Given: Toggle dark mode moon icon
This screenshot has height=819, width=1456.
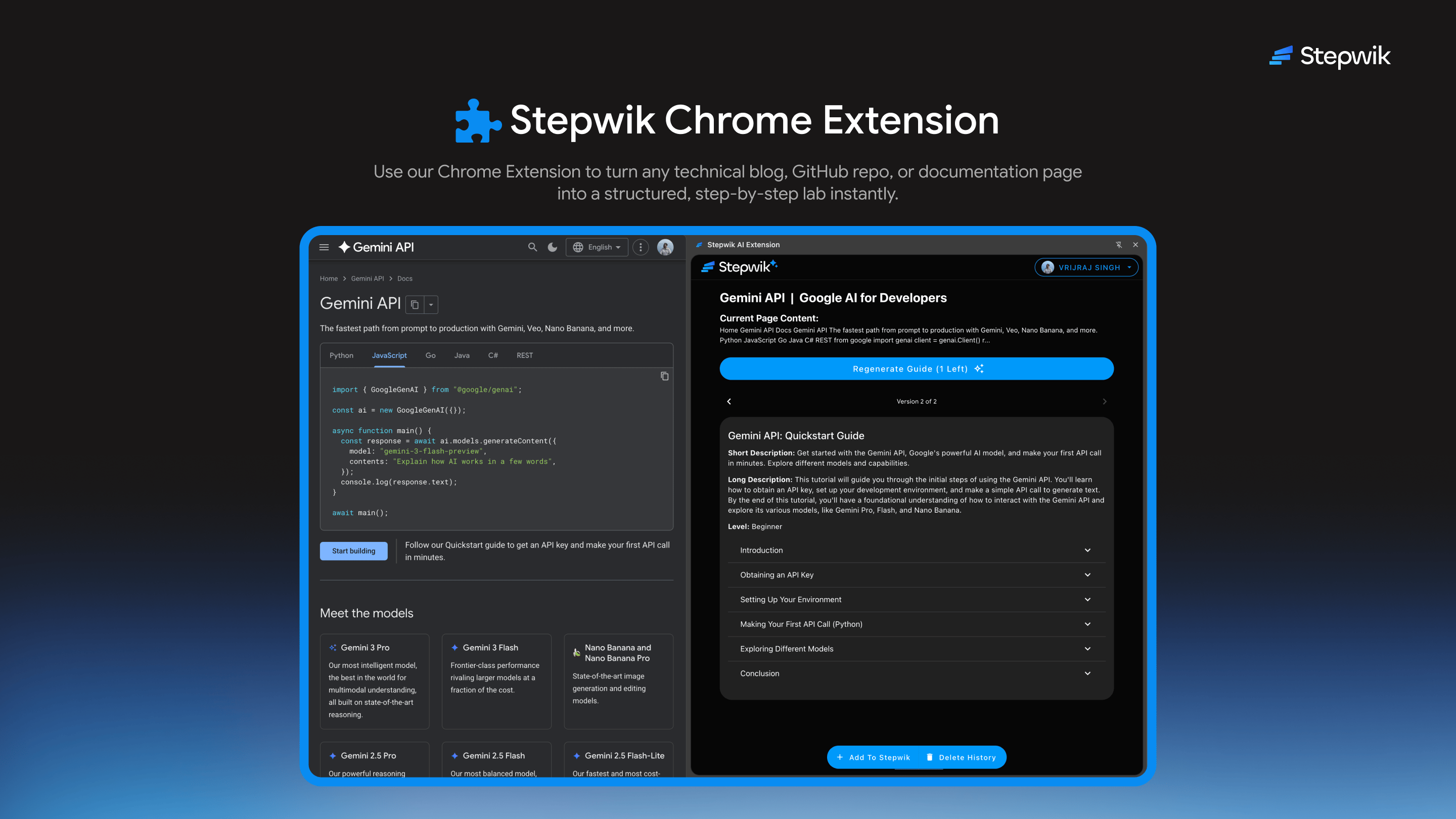Looking at the screenshot, I should [552, 247].
